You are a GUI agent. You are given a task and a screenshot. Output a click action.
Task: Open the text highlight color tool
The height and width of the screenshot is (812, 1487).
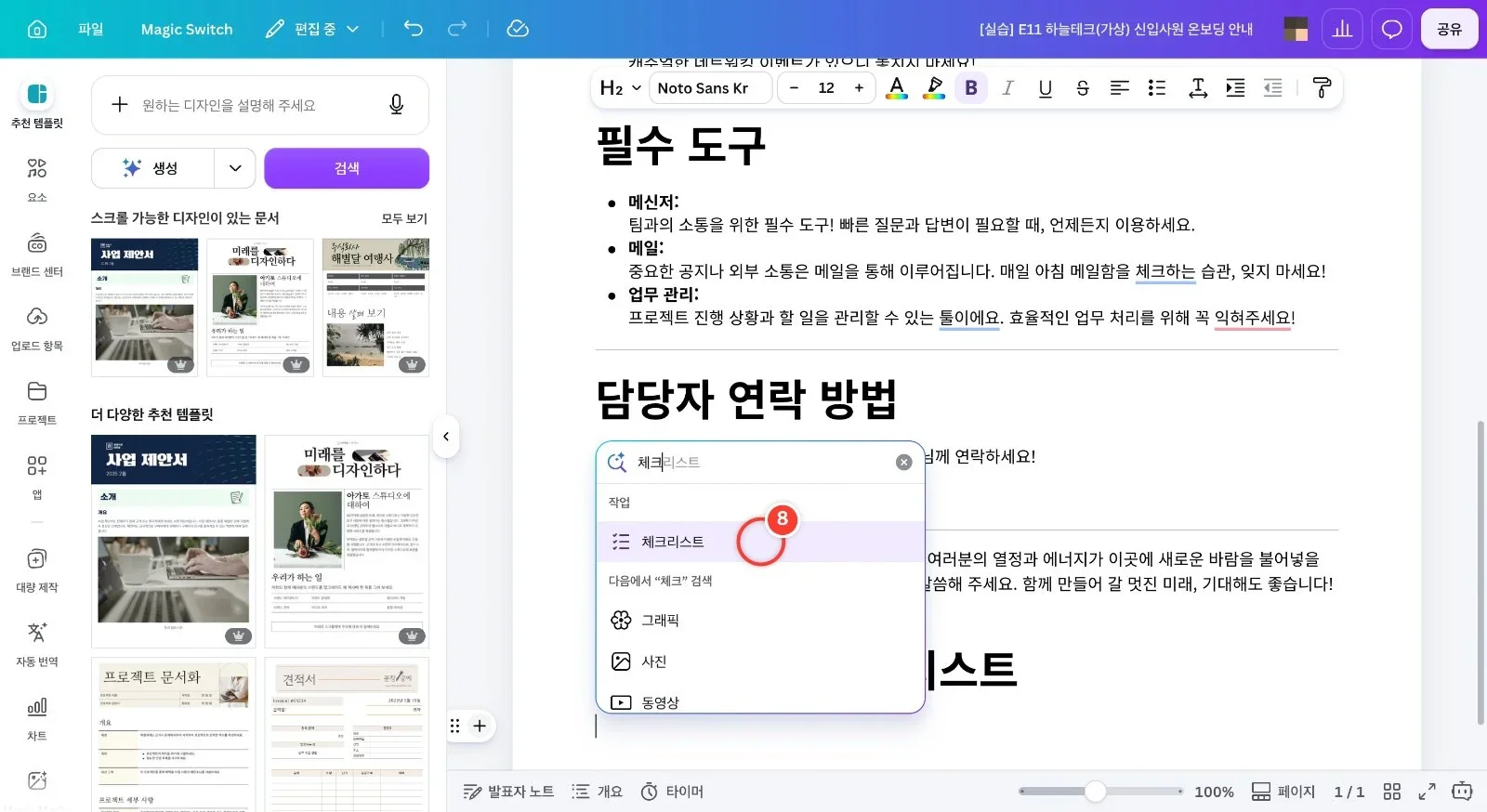934,87
